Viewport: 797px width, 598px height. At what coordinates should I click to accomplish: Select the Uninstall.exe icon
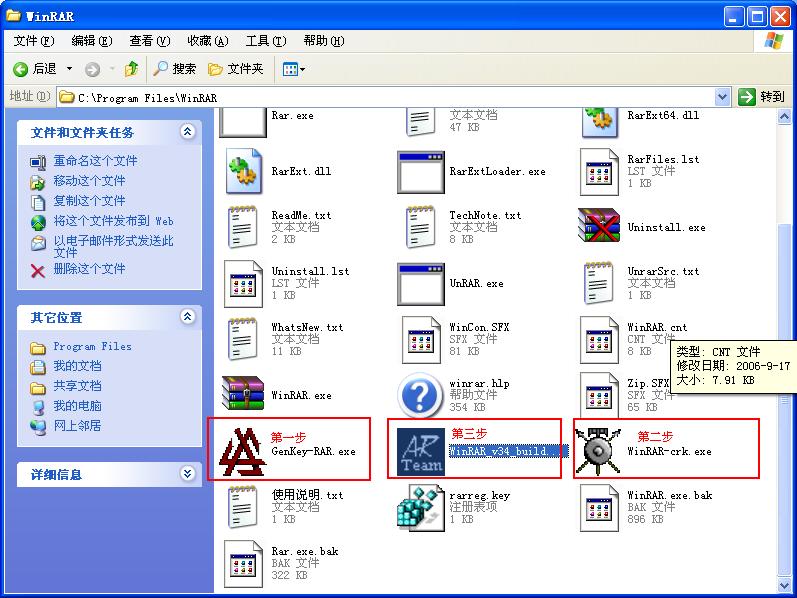pos(599,225)
